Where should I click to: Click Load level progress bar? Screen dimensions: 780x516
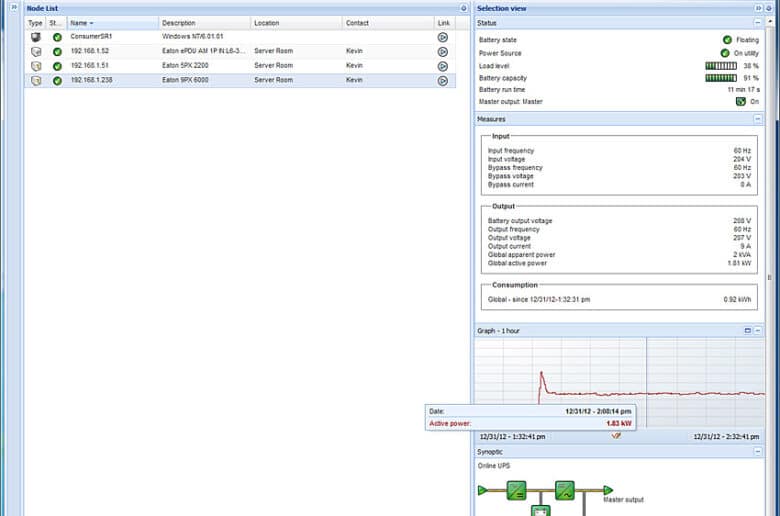coord(721,66)
